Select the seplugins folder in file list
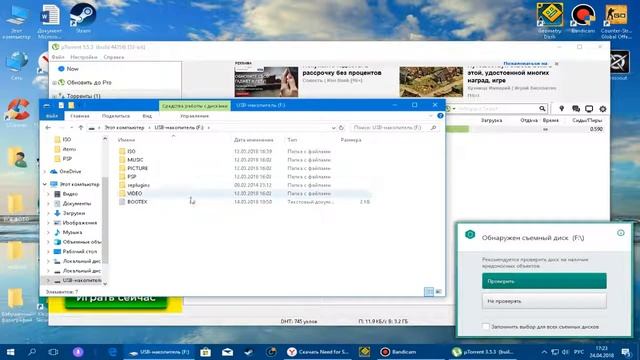The height and width of the screenshot is (360, 640). pos(138,185)
